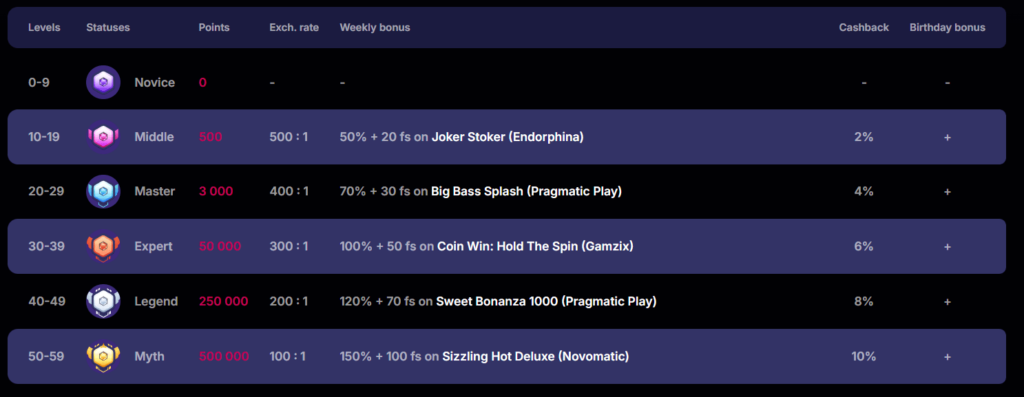Click the Exch. rate column header
The height and width of the screenshot is (397, 1024).
click(294, 27)
